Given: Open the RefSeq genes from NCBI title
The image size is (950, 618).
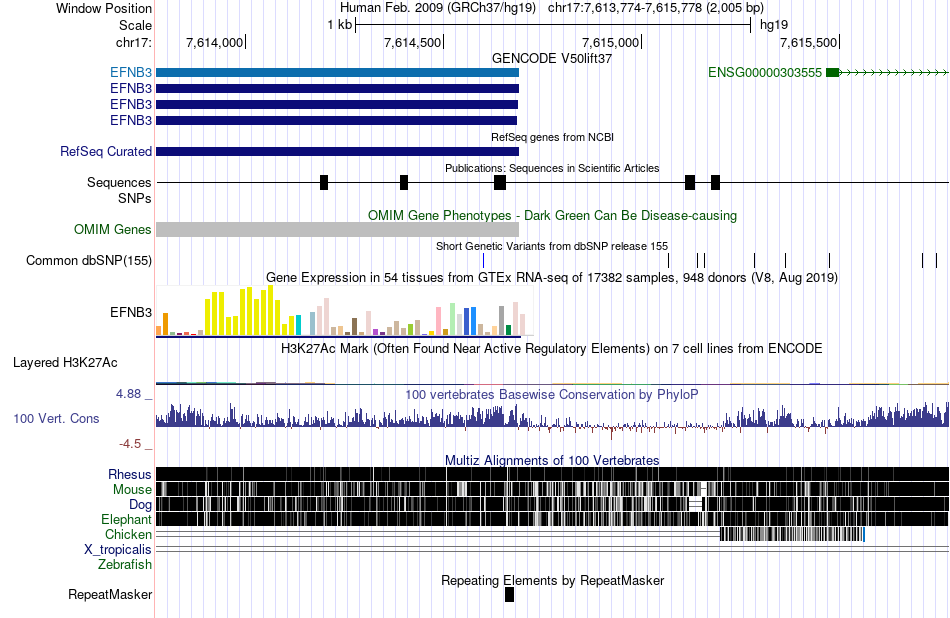Looking at the screenshot, I should (x=552, y=138).
